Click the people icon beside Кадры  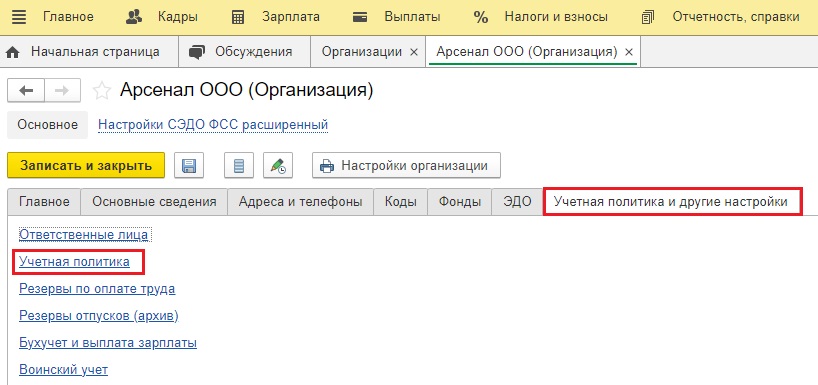pos(134,17)
